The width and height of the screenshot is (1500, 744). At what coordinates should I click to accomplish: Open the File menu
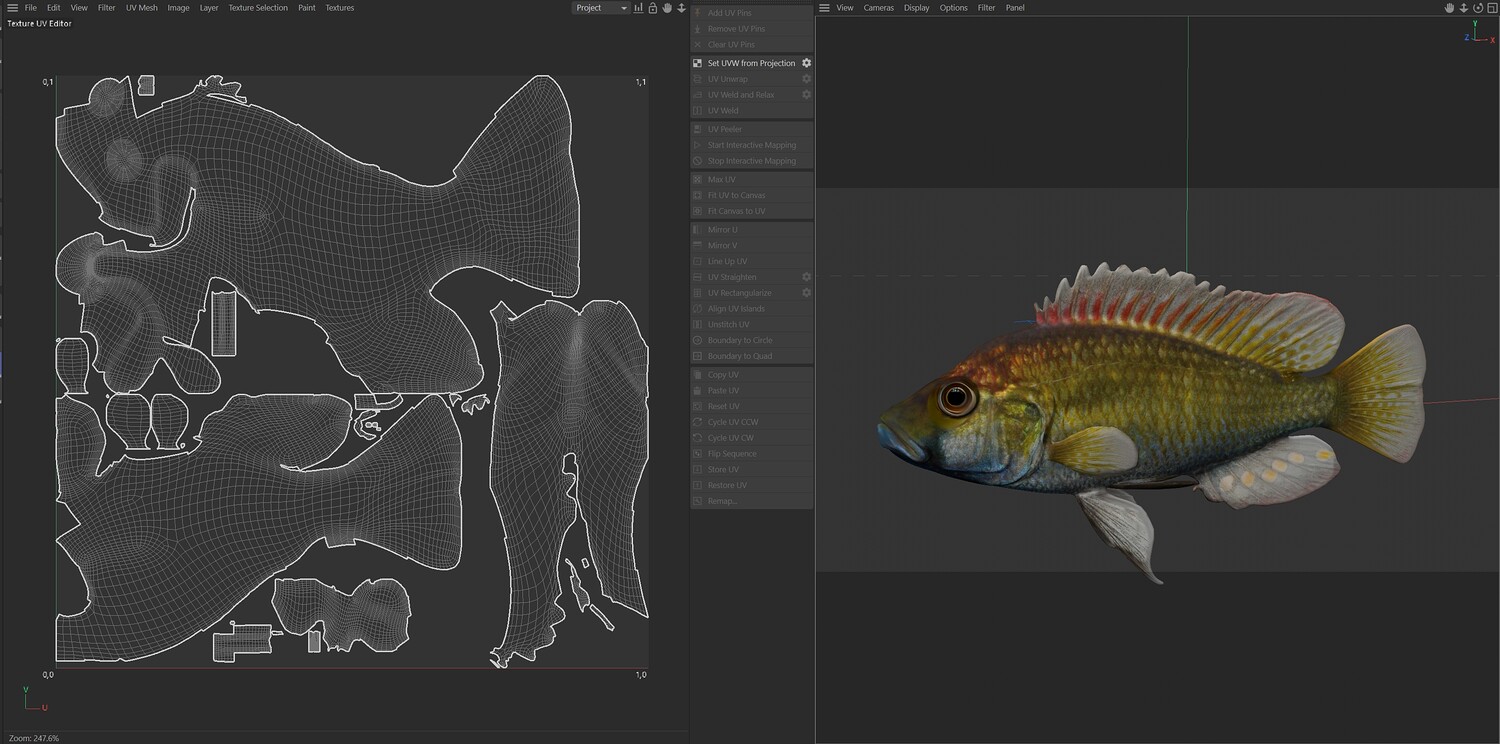31,8
